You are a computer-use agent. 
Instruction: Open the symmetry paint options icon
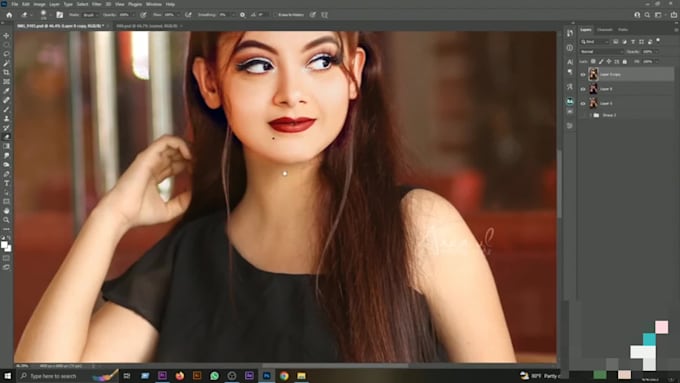(x=324, y=15)
